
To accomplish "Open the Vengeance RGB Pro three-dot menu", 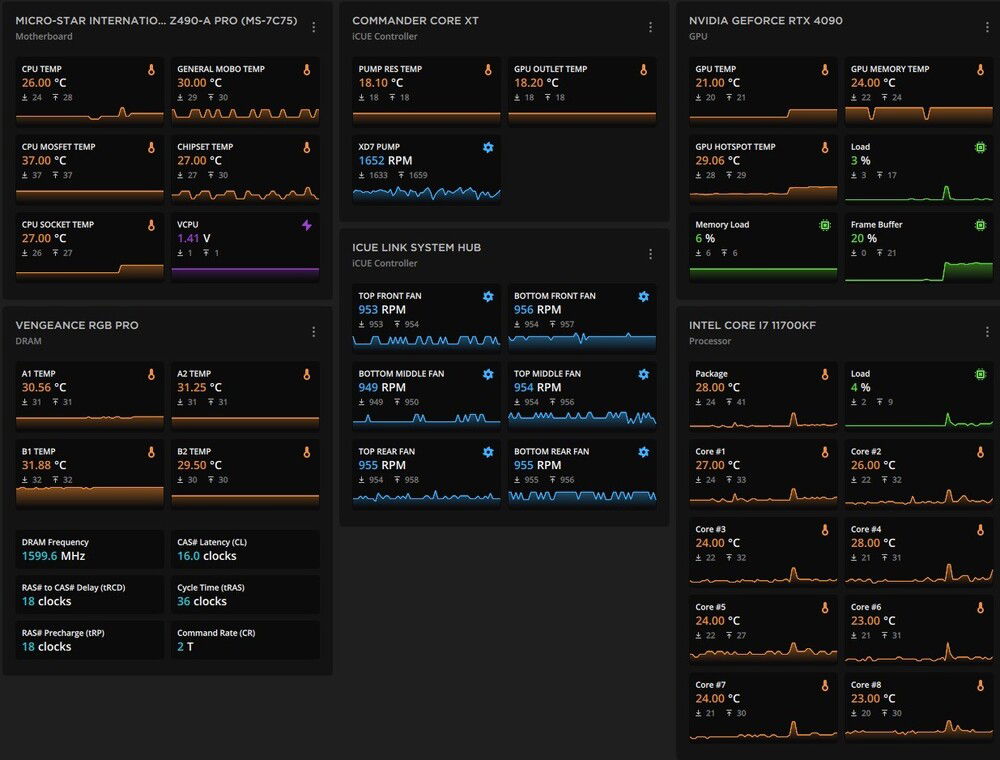I will (314, 332).
